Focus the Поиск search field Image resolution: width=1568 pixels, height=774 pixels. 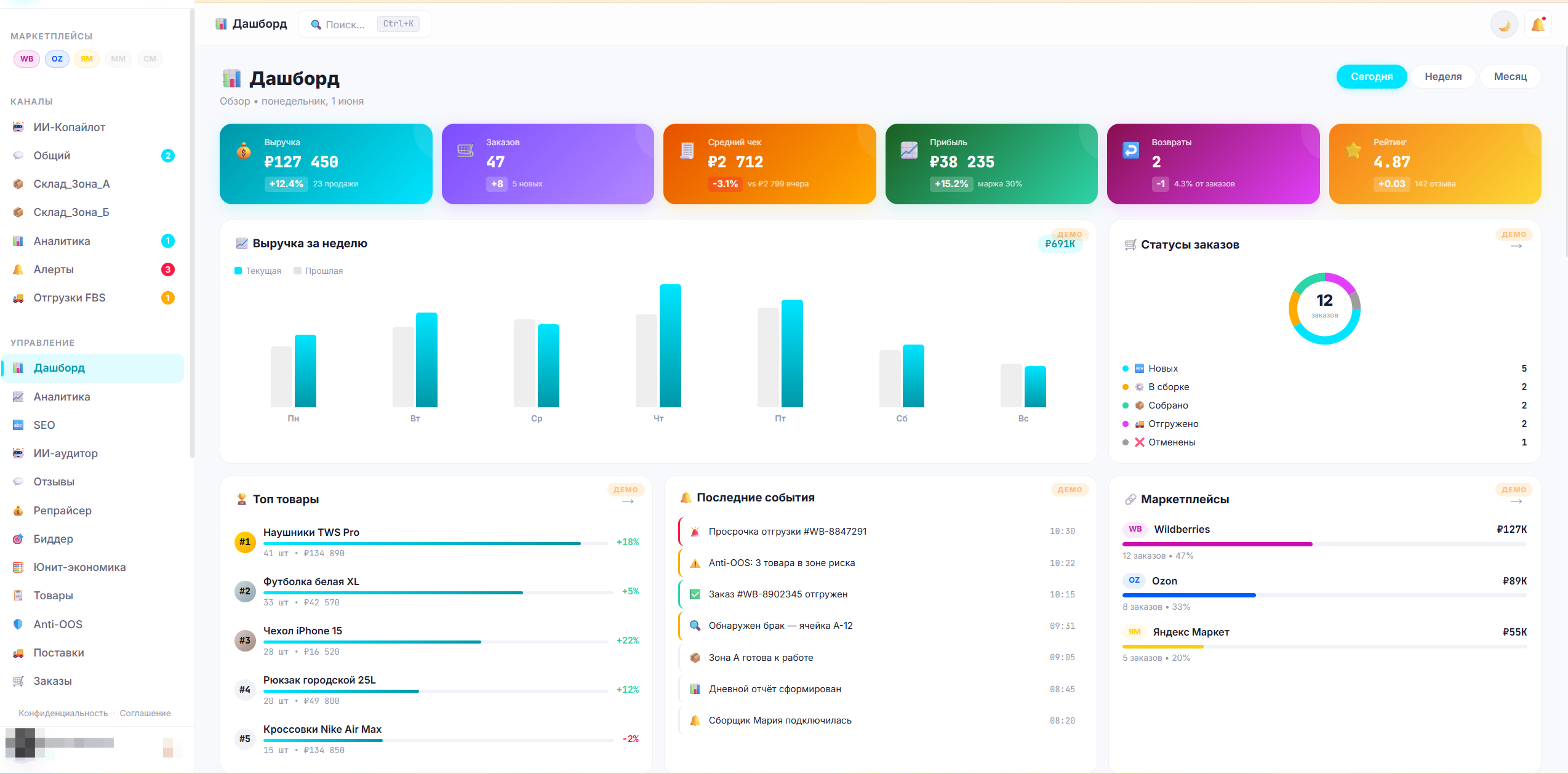click(x=364, y=25)
